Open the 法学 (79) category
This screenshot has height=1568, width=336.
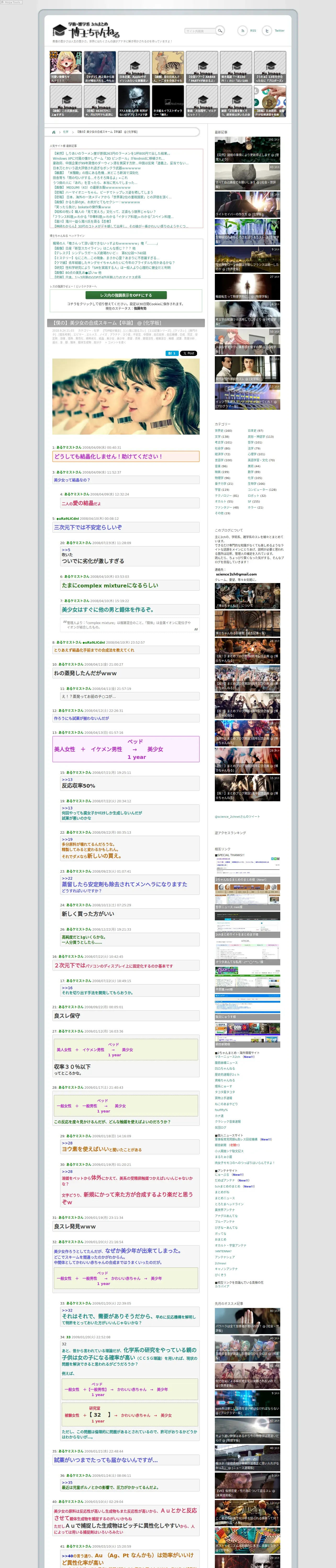254,449
